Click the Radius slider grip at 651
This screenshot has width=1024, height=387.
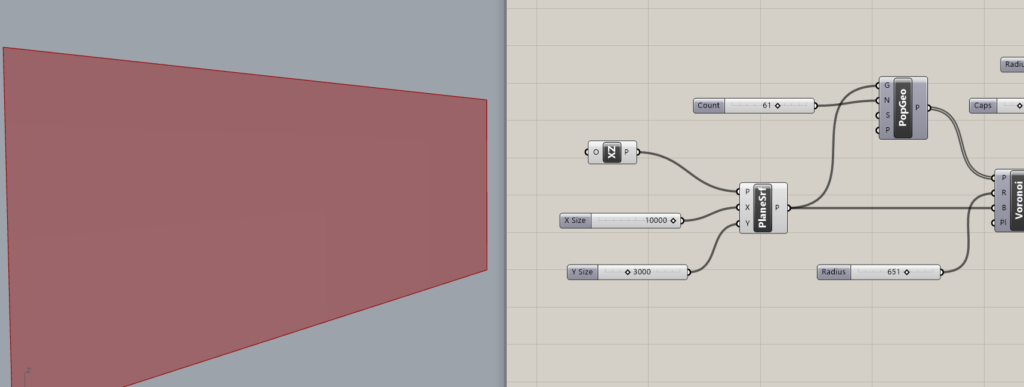(x=906, y=272)
